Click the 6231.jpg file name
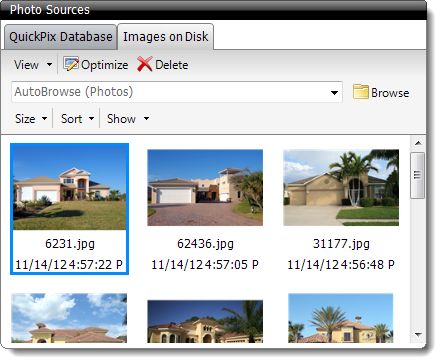The image size is (442, 364). click(70, 244)
